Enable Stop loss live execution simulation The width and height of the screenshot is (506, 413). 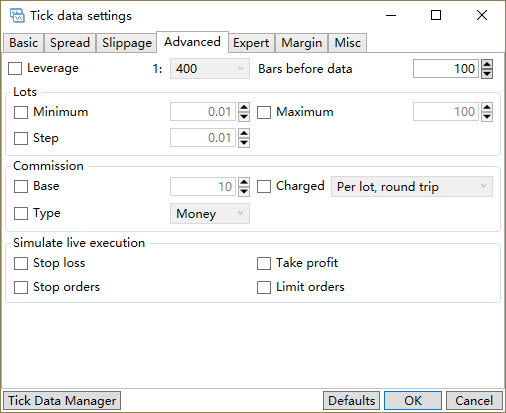21,263
